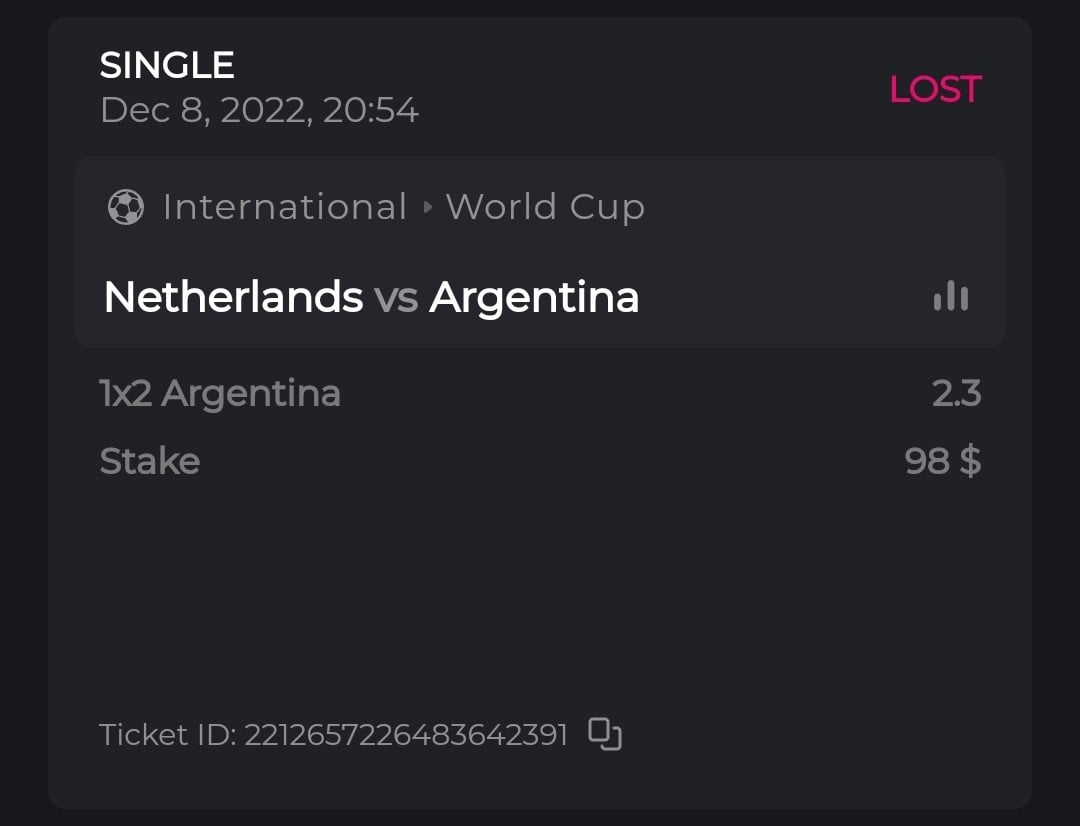The height and width of the screenshot is (826, 1080).
Task: Click the 'Ticket ID:' label
Action: (x=168, y=735)
